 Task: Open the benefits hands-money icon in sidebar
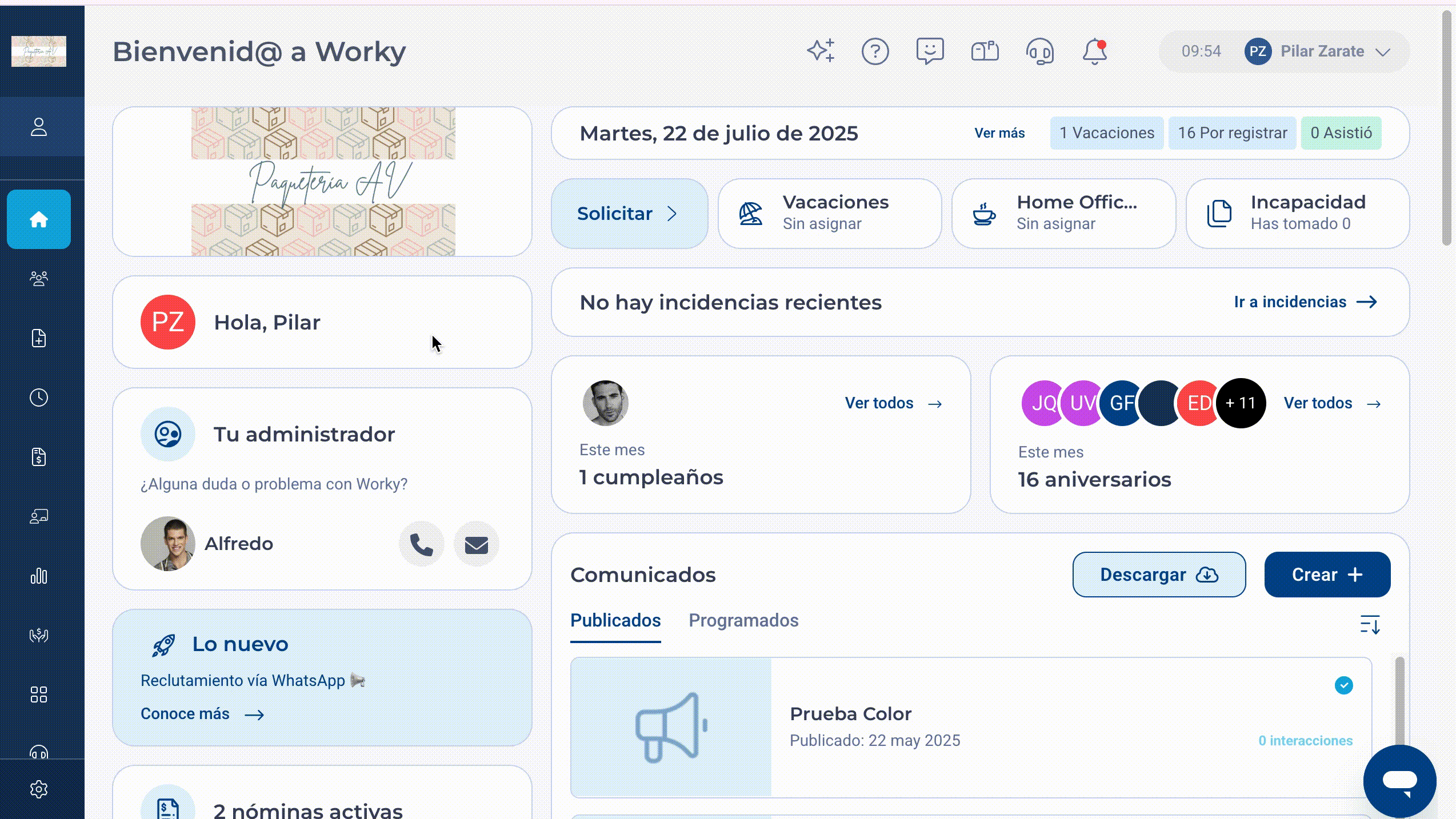tap(39, 635)
